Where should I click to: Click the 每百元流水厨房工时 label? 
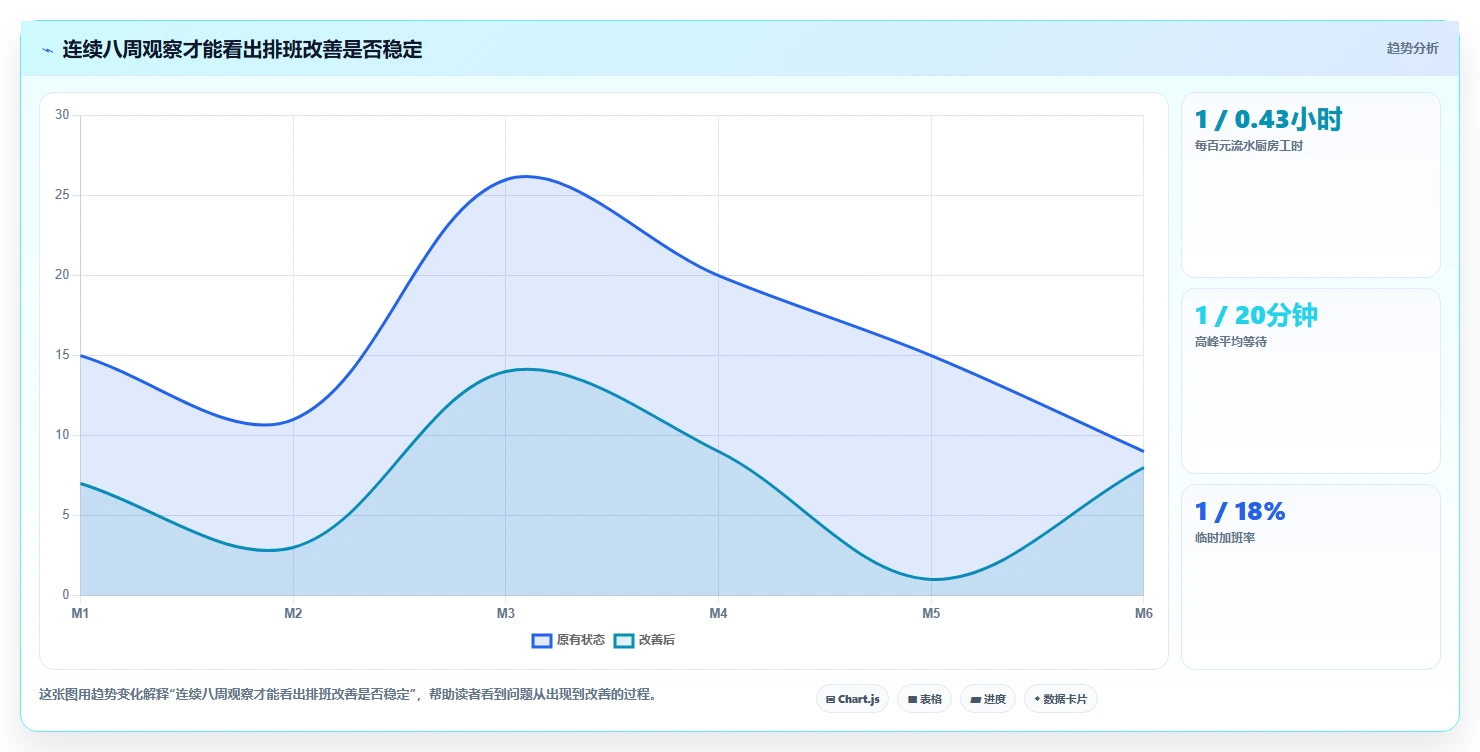1249,146
